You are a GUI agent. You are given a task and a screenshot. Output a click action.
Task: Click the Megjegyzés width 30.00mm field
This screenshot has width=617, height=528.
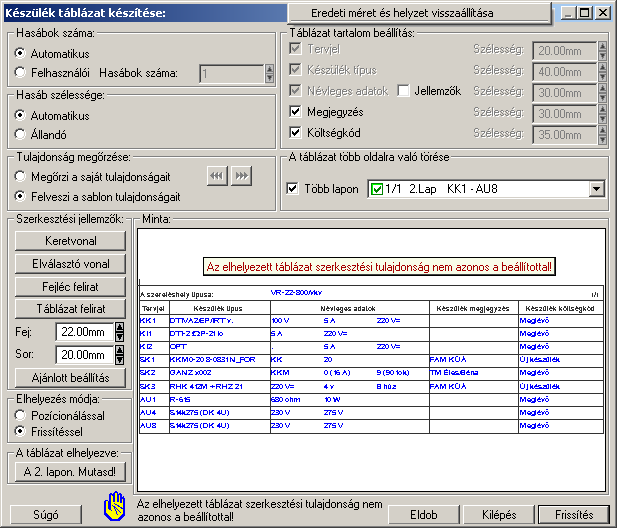pos(564,114)
